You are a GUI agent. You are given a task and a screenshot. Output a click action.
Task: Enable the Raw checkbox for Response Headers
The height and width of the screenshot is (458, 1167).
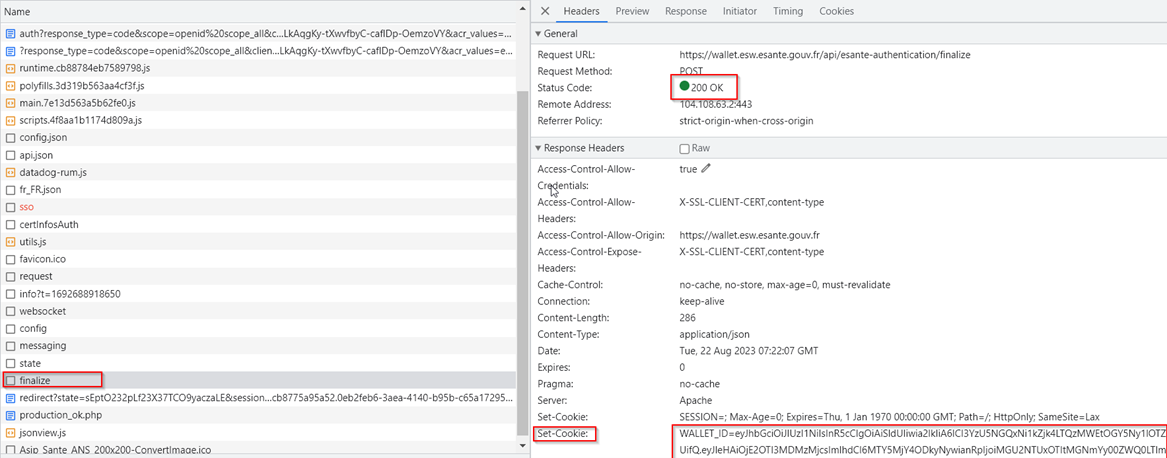click(684, 148)
